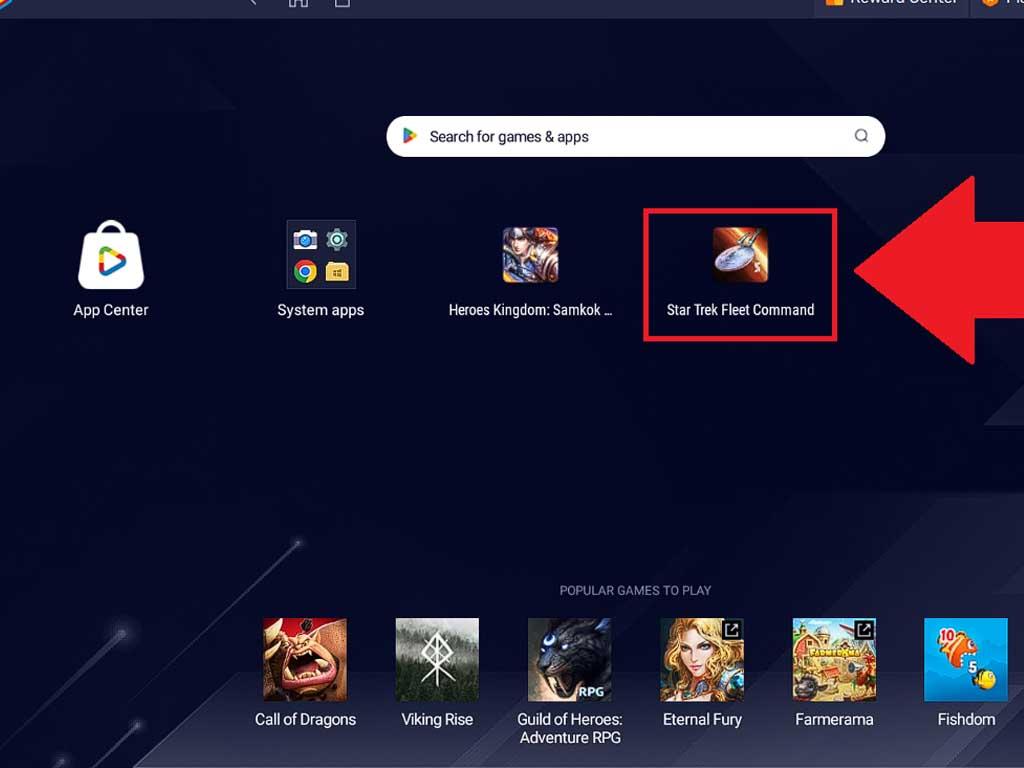Launch Heroes Kingdom: Samkok game

530,256
